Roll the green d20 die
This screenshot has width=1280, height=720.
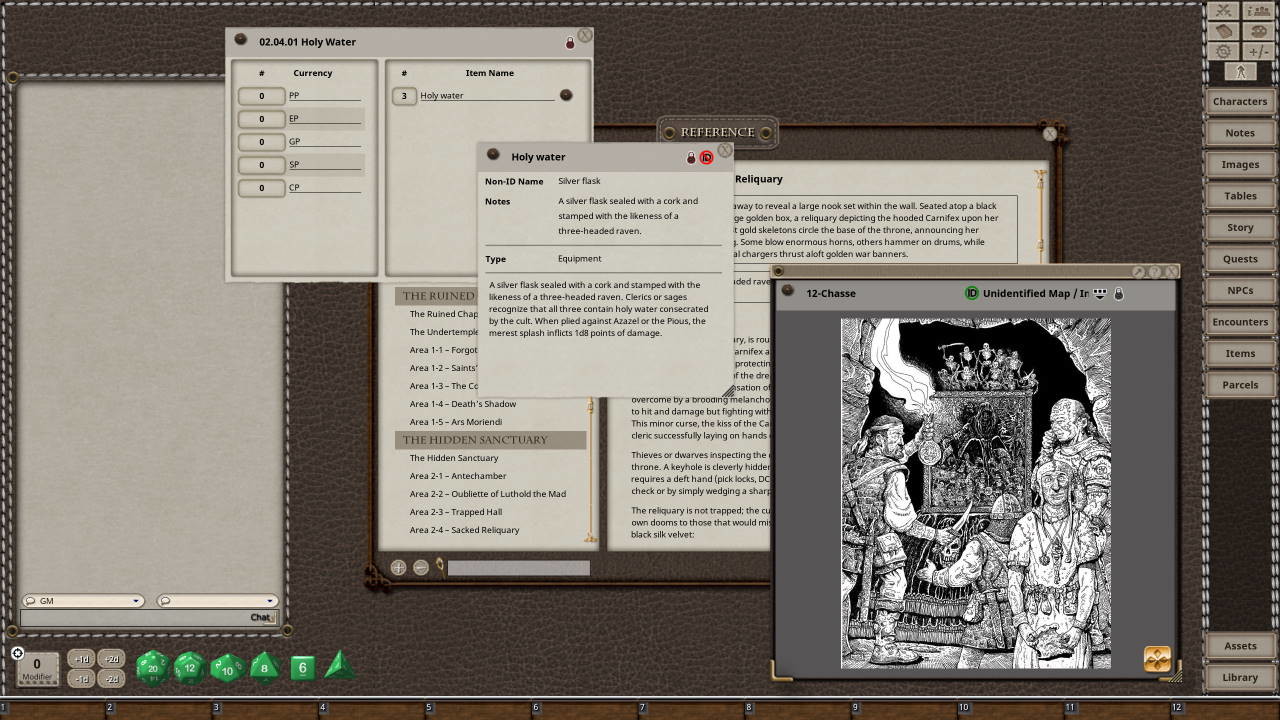[x=152, y=668]
